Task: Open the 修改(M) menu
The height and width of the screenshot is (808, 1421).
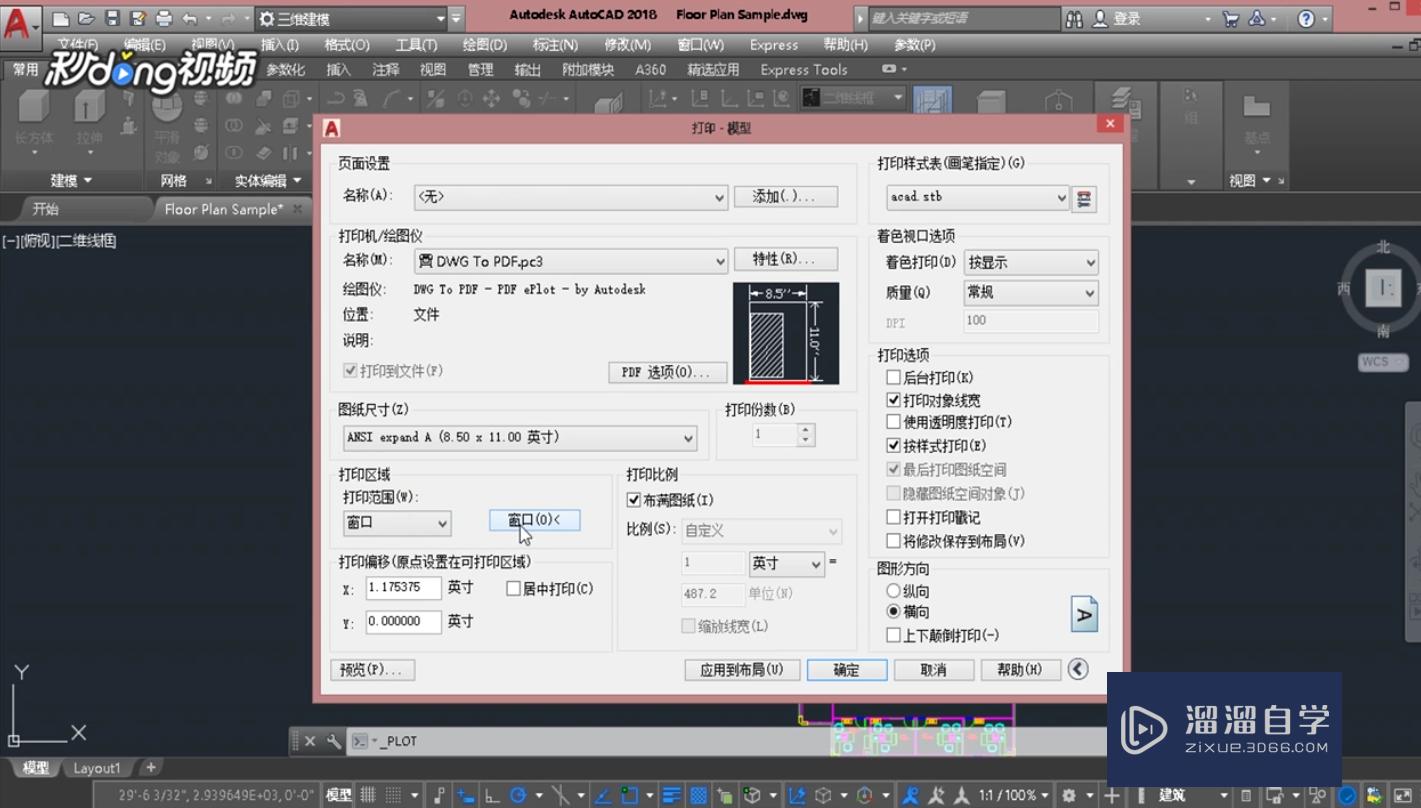Action: (x=628, y=45)
